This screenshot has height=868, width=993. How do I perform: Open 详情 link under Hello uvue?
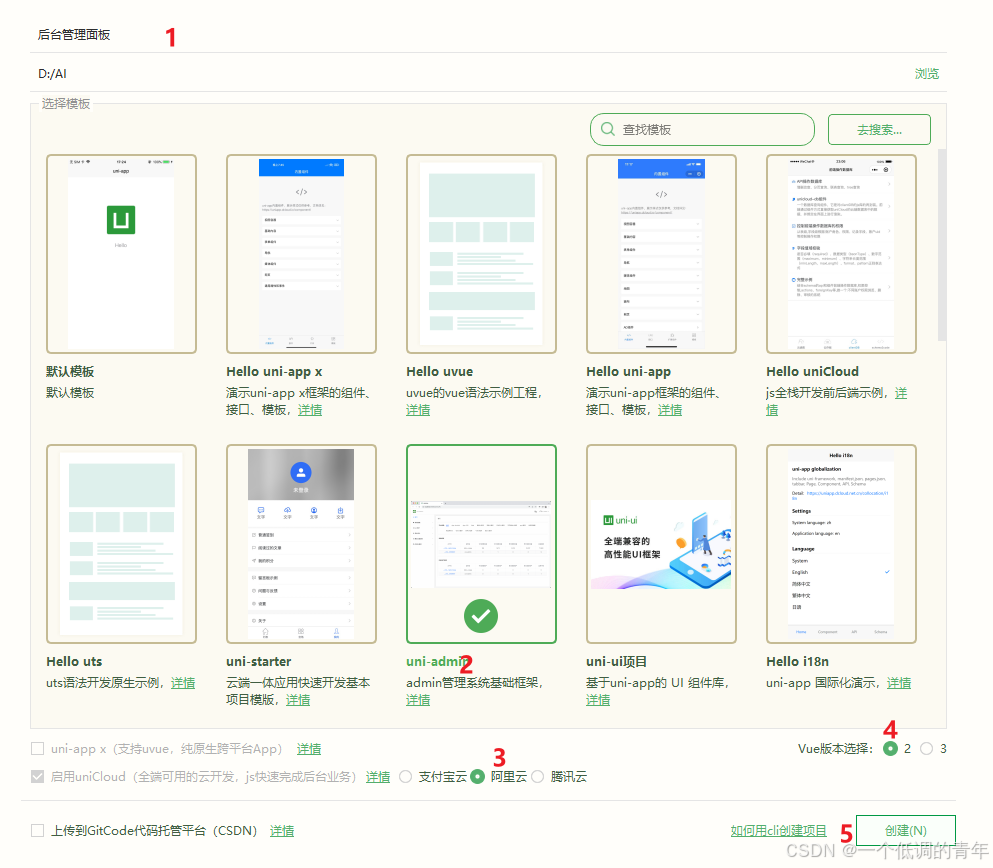(418, 410)
